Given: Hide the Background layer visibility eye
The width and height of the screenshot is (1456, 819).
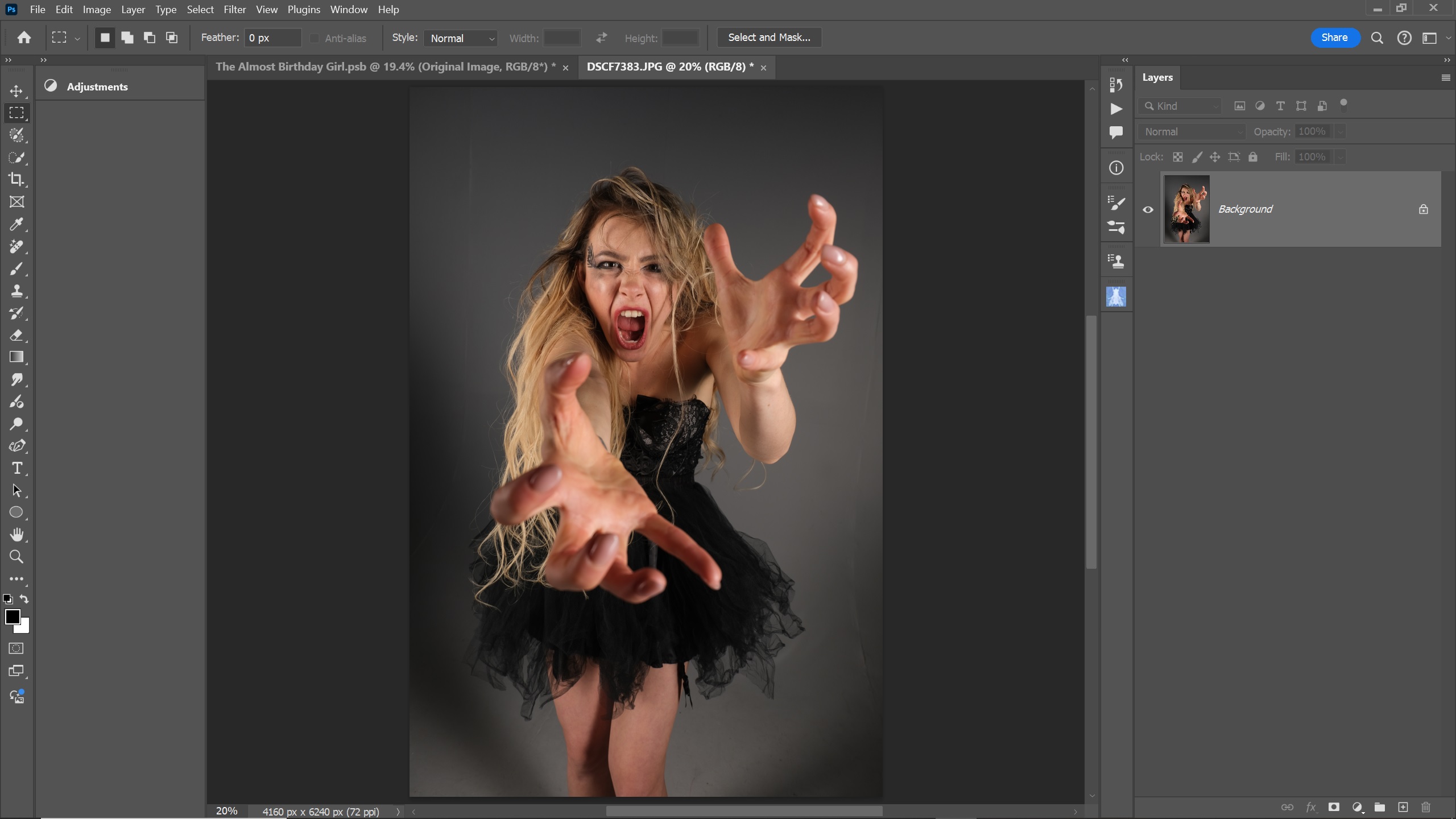Looking at the screenshot, I should pos(1148,209).
